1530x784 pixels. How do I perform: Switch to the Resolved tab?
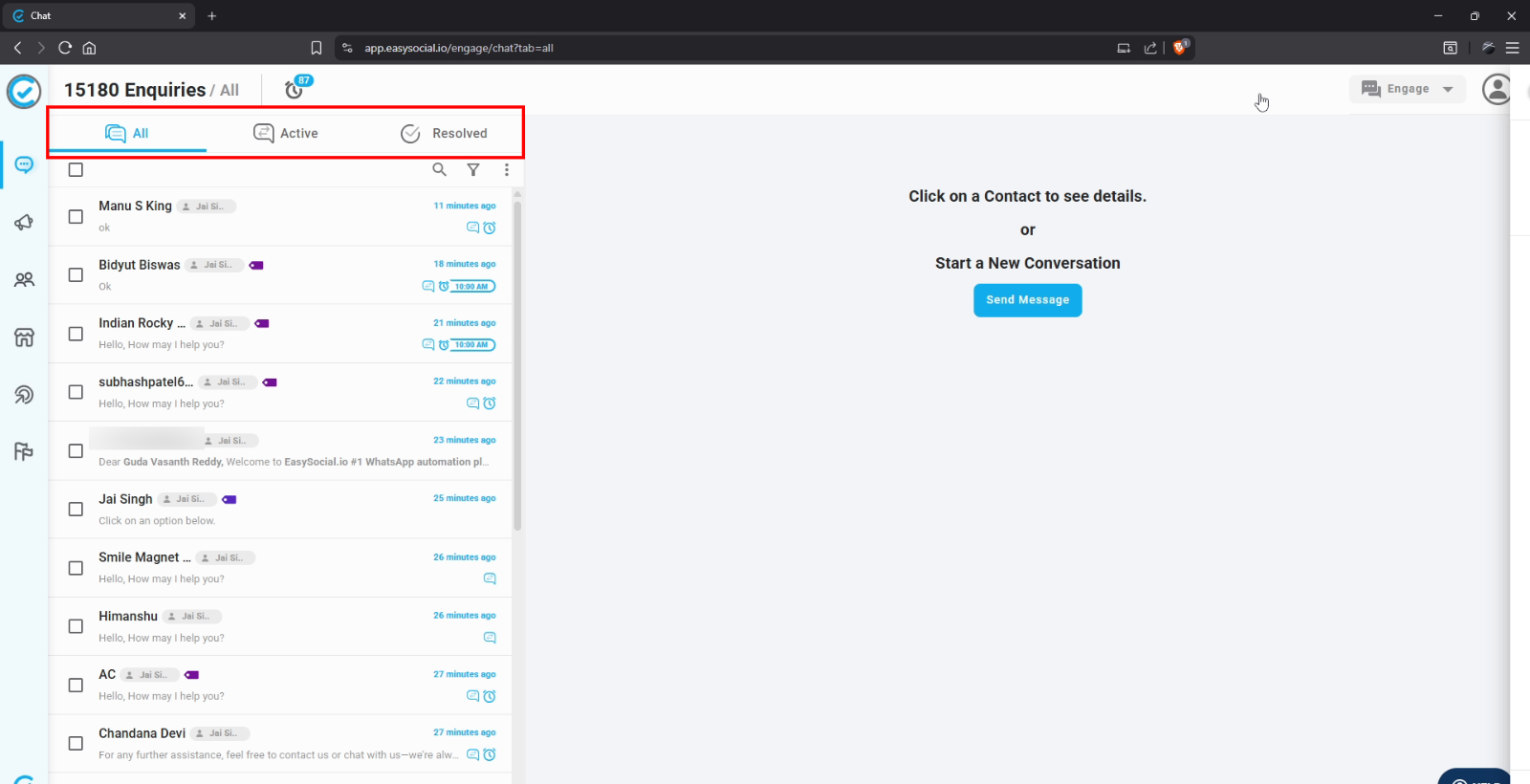444,134
